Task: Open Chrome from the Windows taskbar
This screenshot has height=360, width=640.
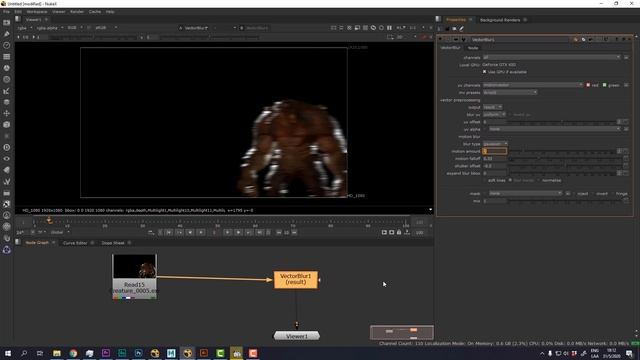Action: click(73, 353)
